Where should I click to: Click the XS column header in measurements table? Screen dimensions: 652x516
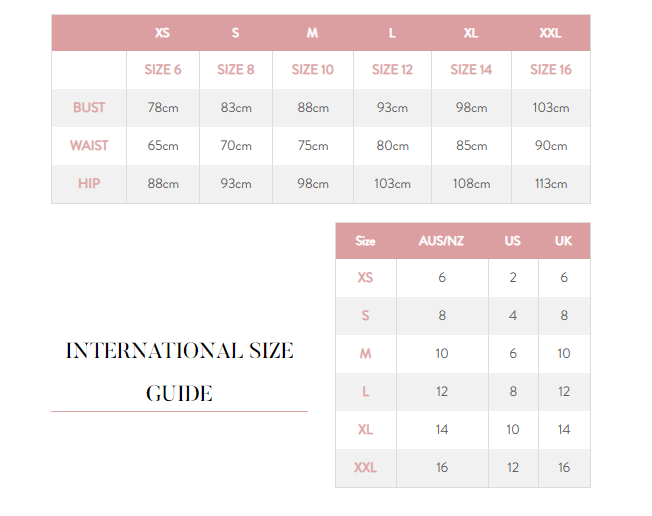[162, 33]
